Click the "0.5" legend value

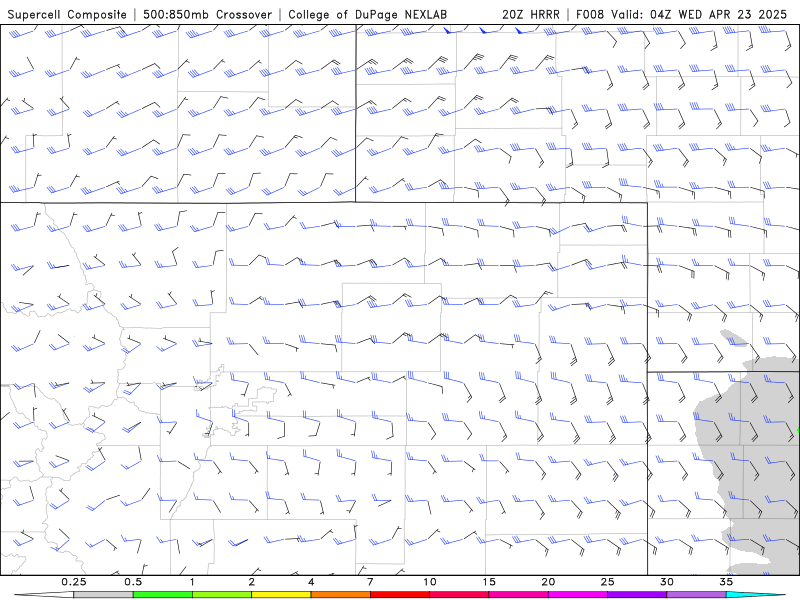tap(133, 582)
